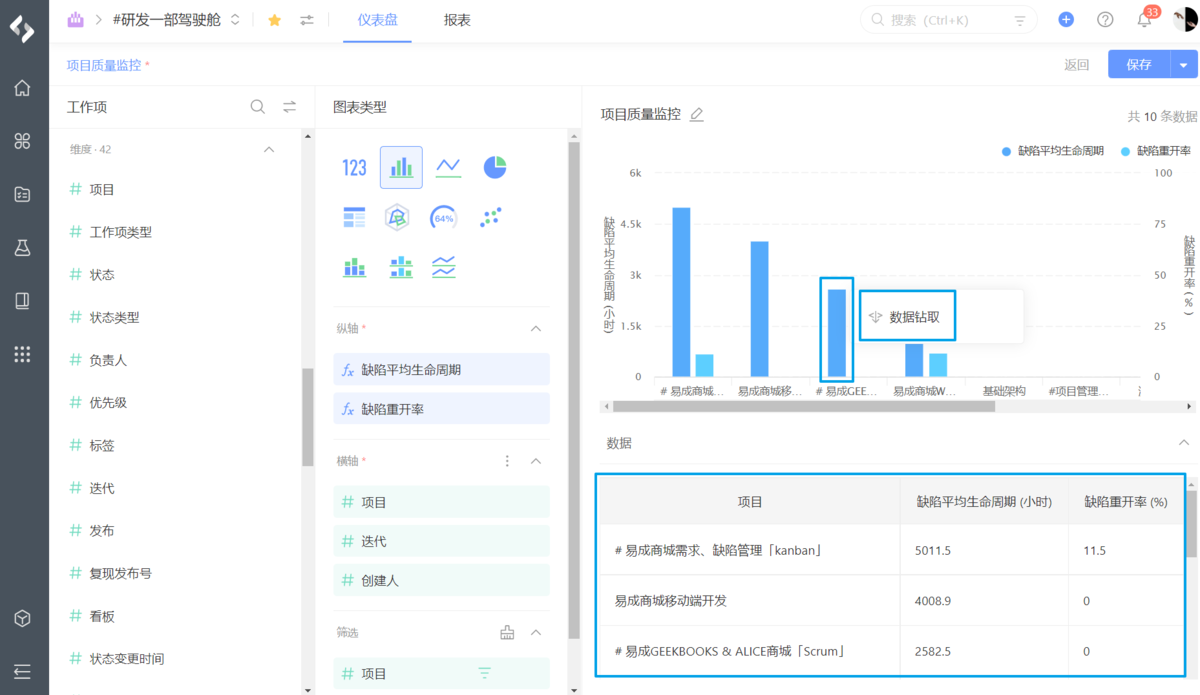Click 返回 to go back
The height and width of the screenshot is (695, 1200).
(1076, 65)
